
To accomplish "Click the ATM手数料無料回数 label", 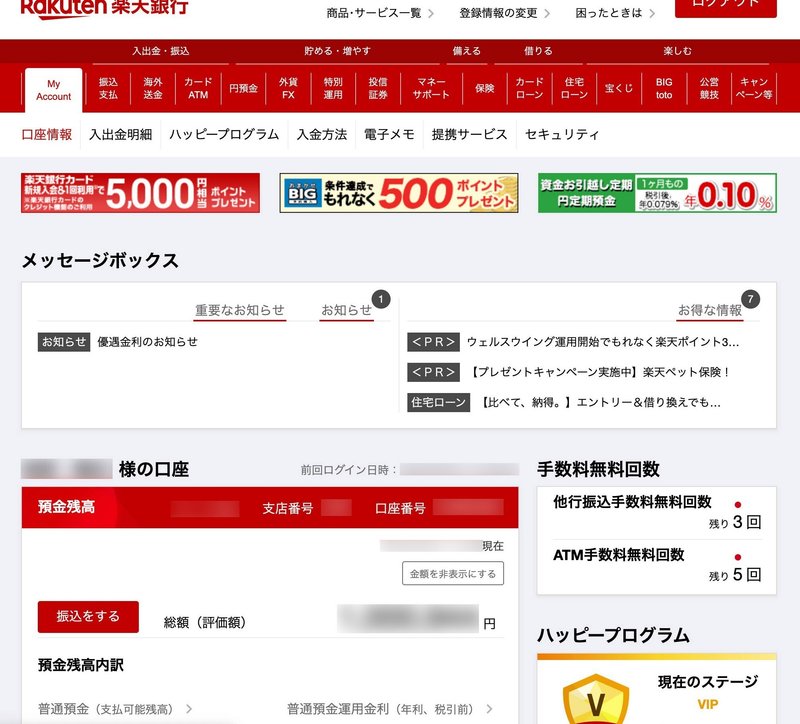I will tap(618, 555).
